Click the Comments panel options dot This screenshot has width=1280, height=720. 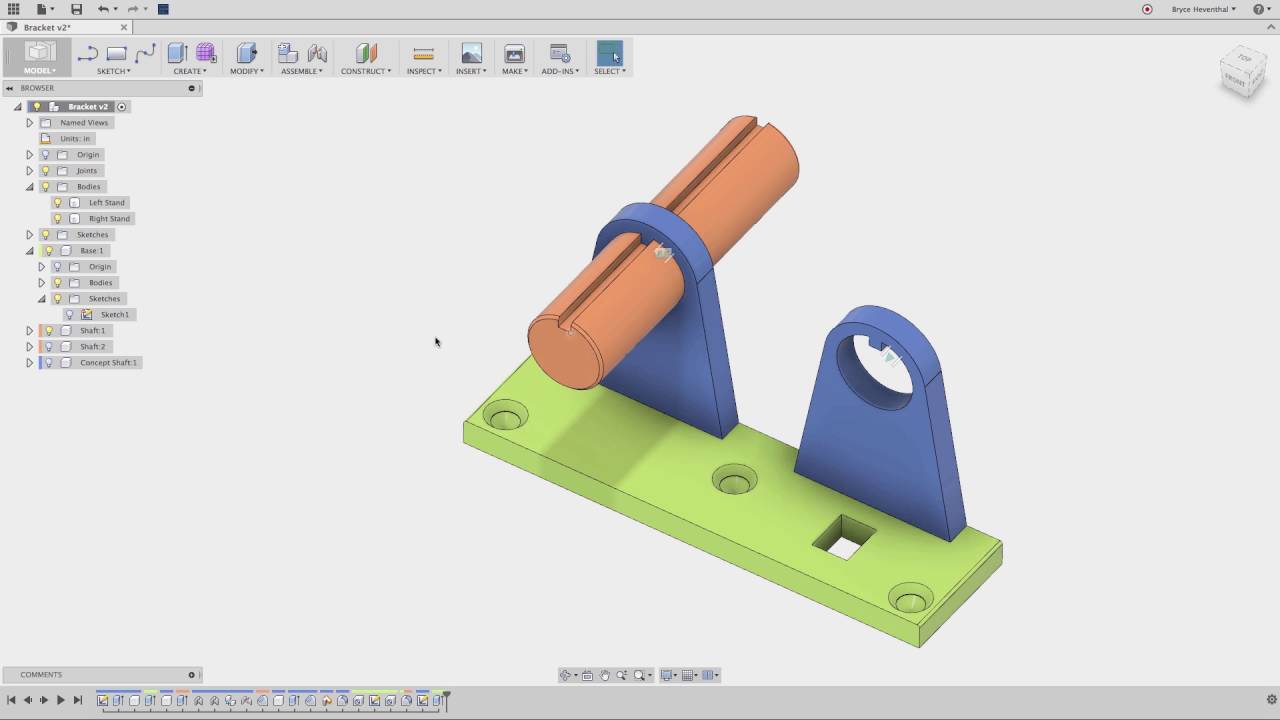click(191, 675)
